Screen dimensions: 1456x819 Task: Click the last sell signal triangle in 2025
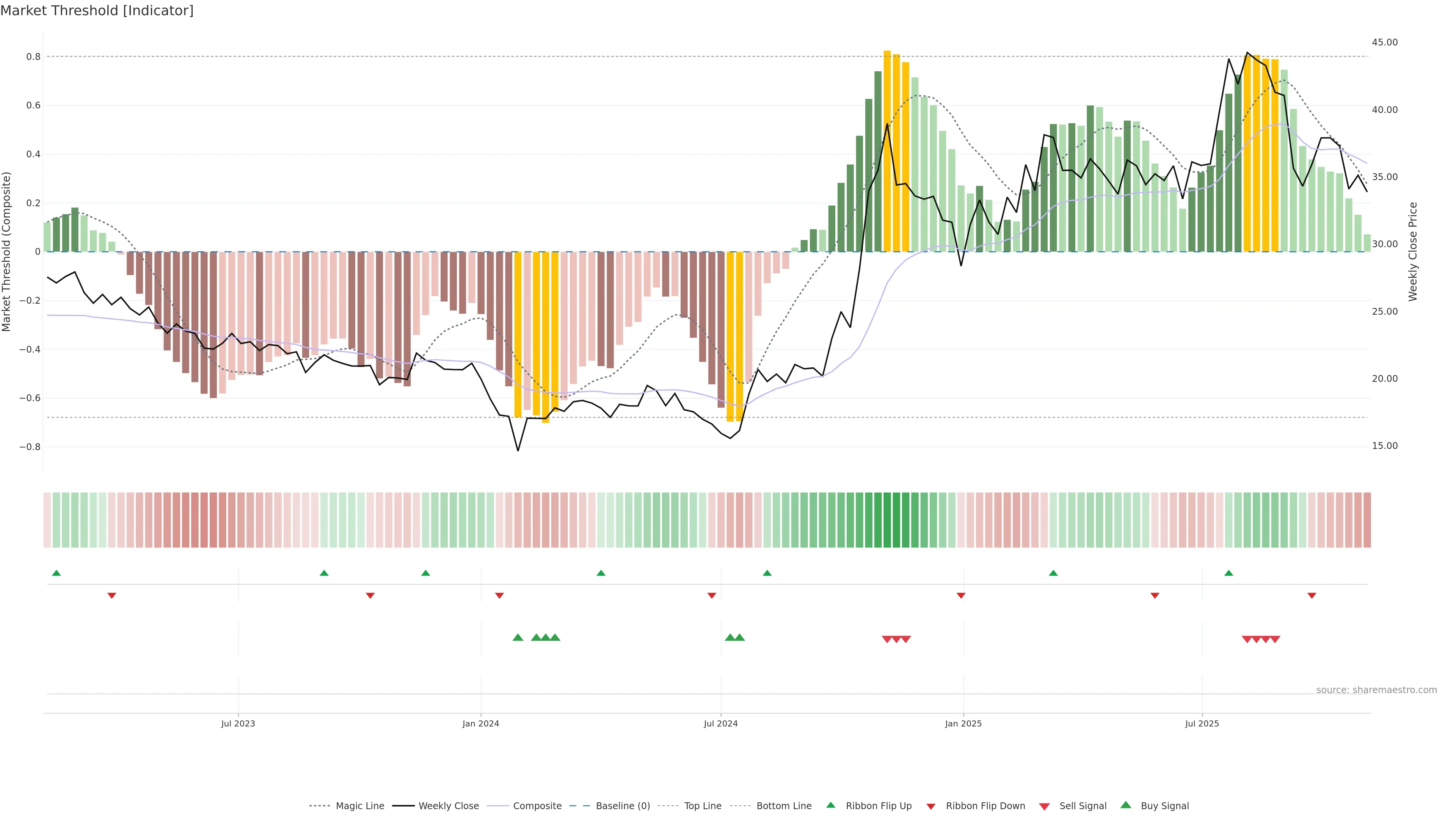[1275, 639]
